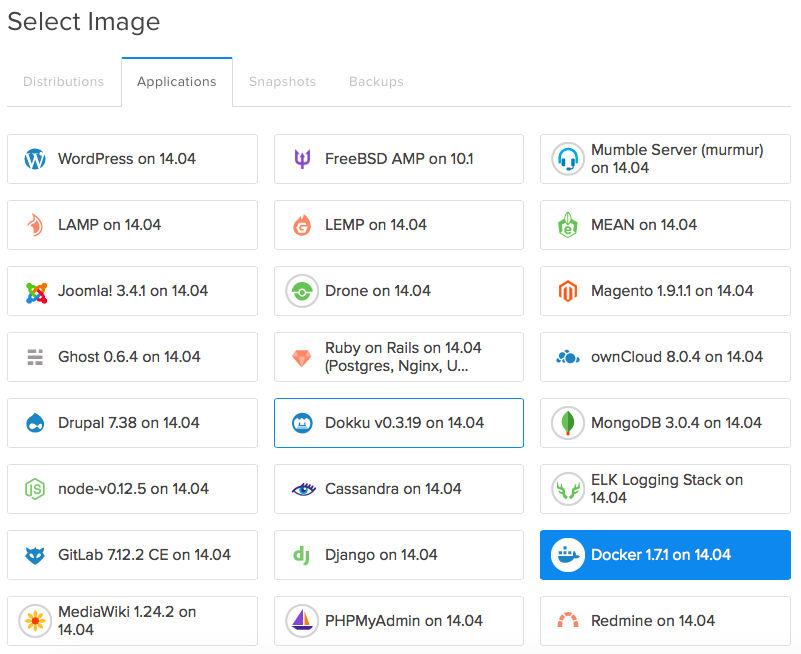This screenshot has width=801, height=654.
Task: Select Ruby on Rails on 14.04
Action: [x=399, y=357]
